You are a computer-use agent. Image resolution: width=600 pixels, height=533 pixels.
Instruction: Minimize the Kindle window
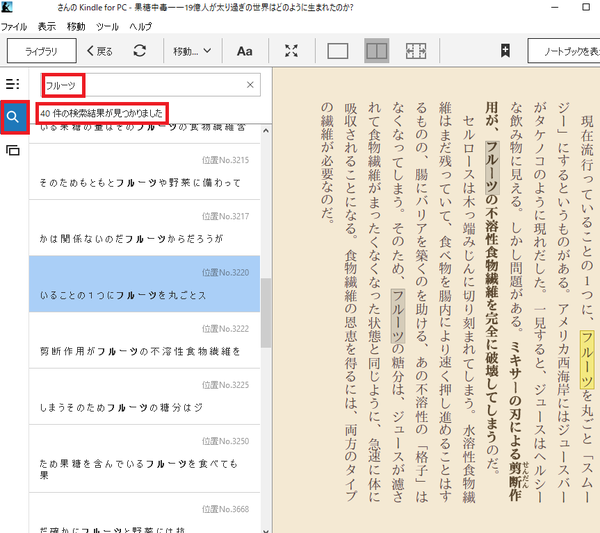pos(555,7)
